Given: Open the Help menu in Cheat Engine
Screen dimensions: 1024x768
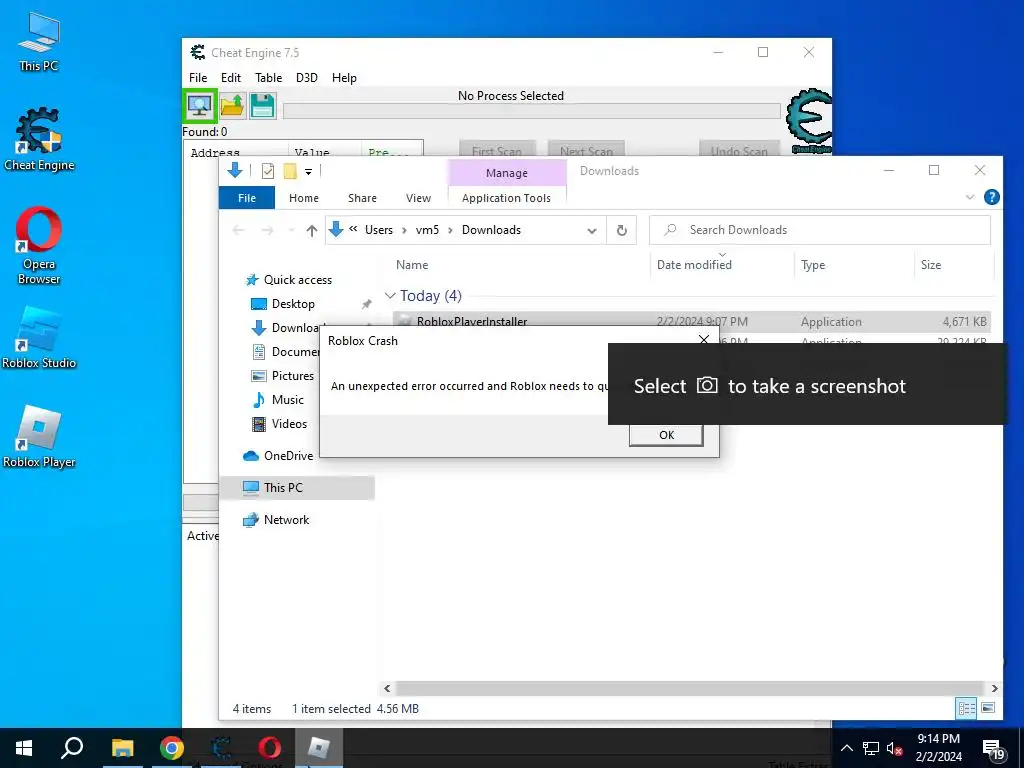Looking at the screenshot, I should pyautogui.click(x=344, y=78).
